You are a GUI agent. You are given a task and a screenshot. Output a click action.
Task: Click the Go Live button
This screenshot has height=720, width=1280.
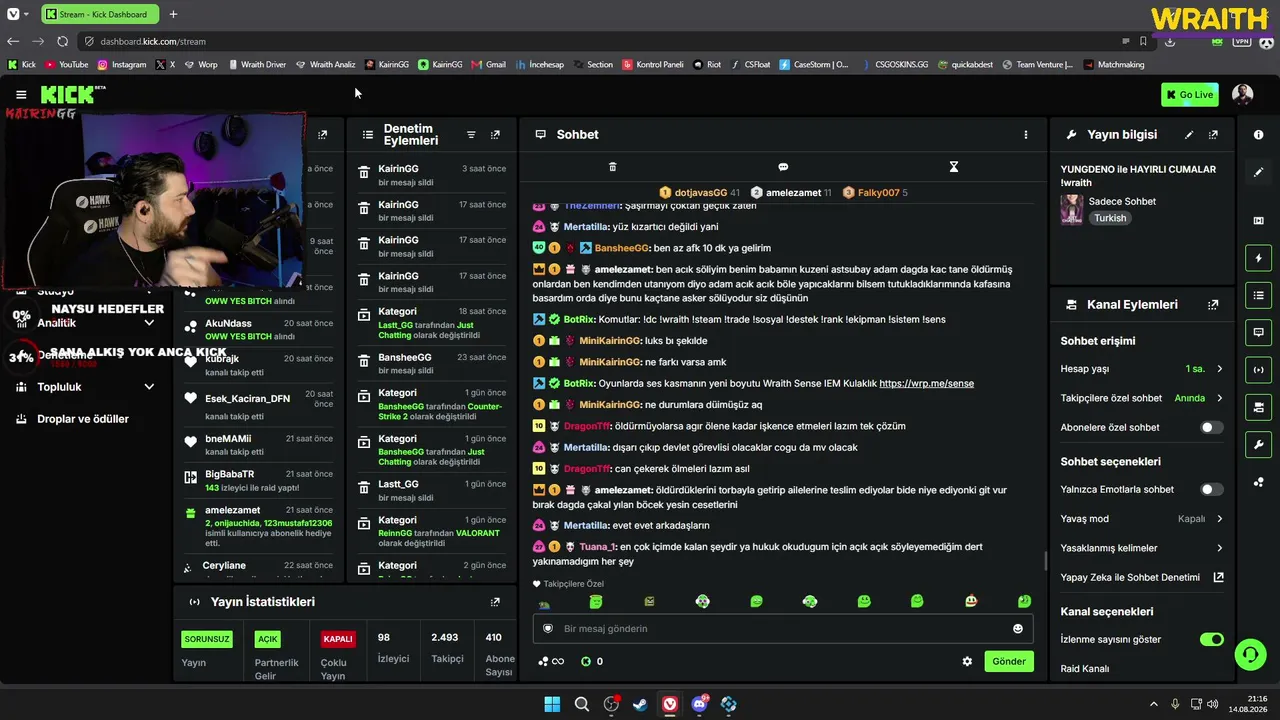pyautogui.click(x=1190, y=95)
